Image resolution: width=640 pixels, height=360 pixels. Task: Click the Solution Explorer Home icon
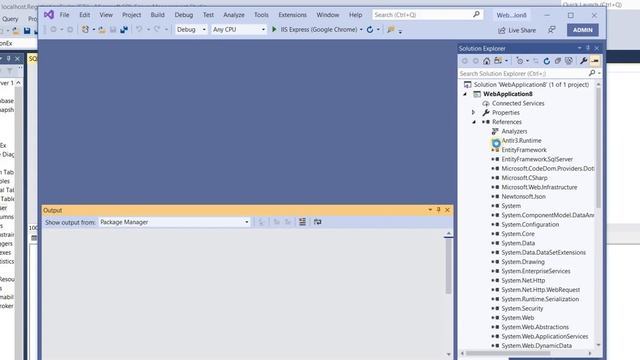487,61
